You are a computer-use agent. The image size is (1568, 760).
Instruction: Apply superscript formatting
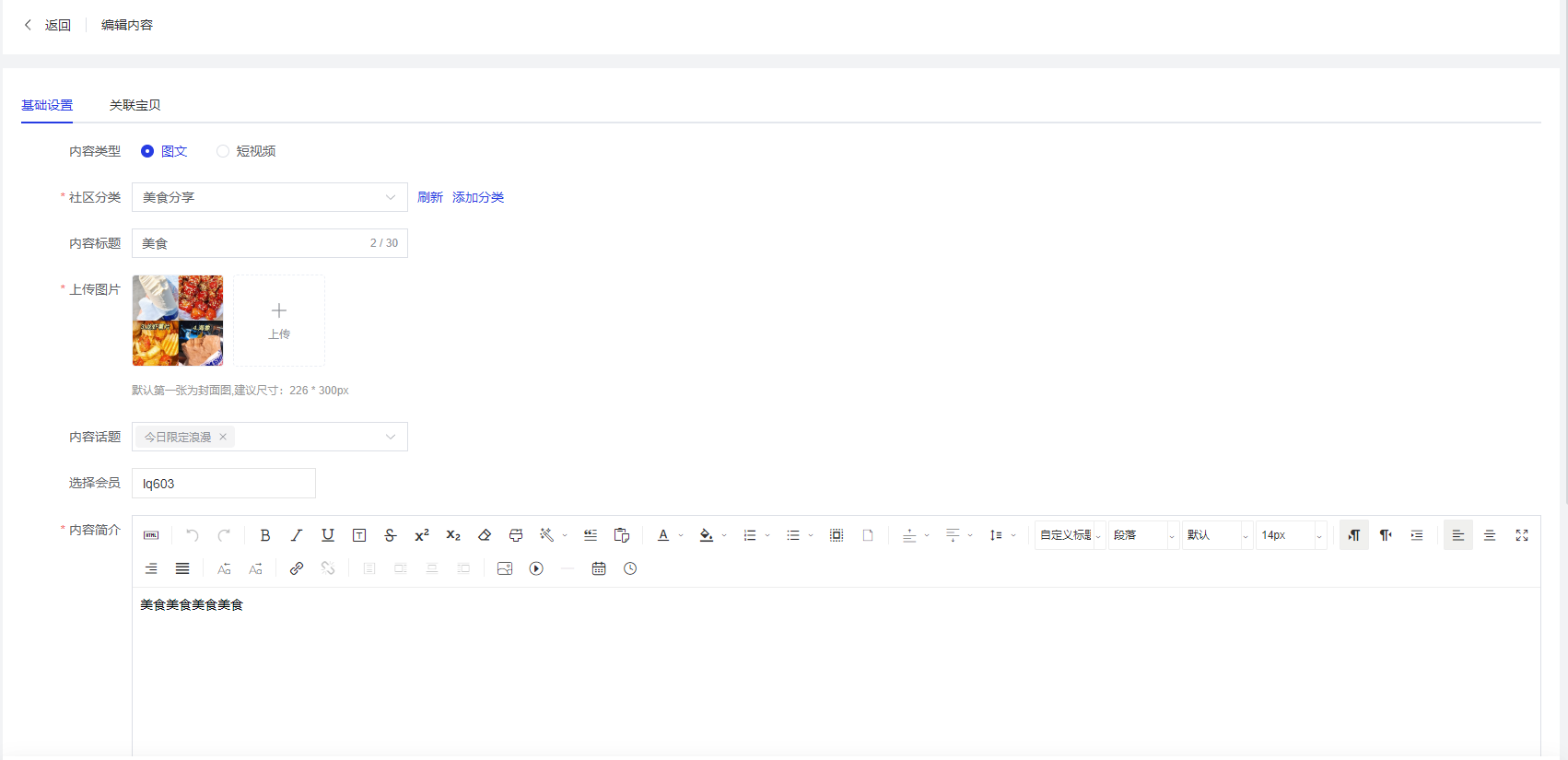(x=422, y=535)
